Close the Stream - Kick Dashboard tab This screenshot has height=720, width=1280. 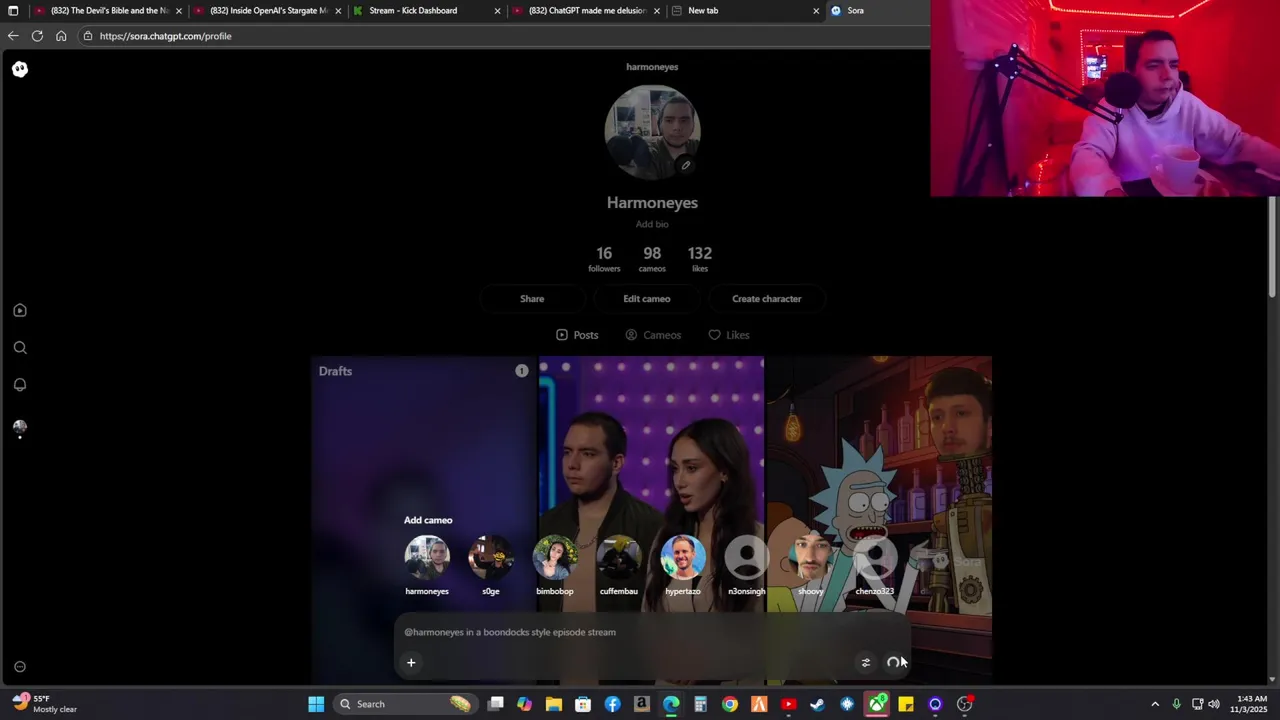coord(497,11)
